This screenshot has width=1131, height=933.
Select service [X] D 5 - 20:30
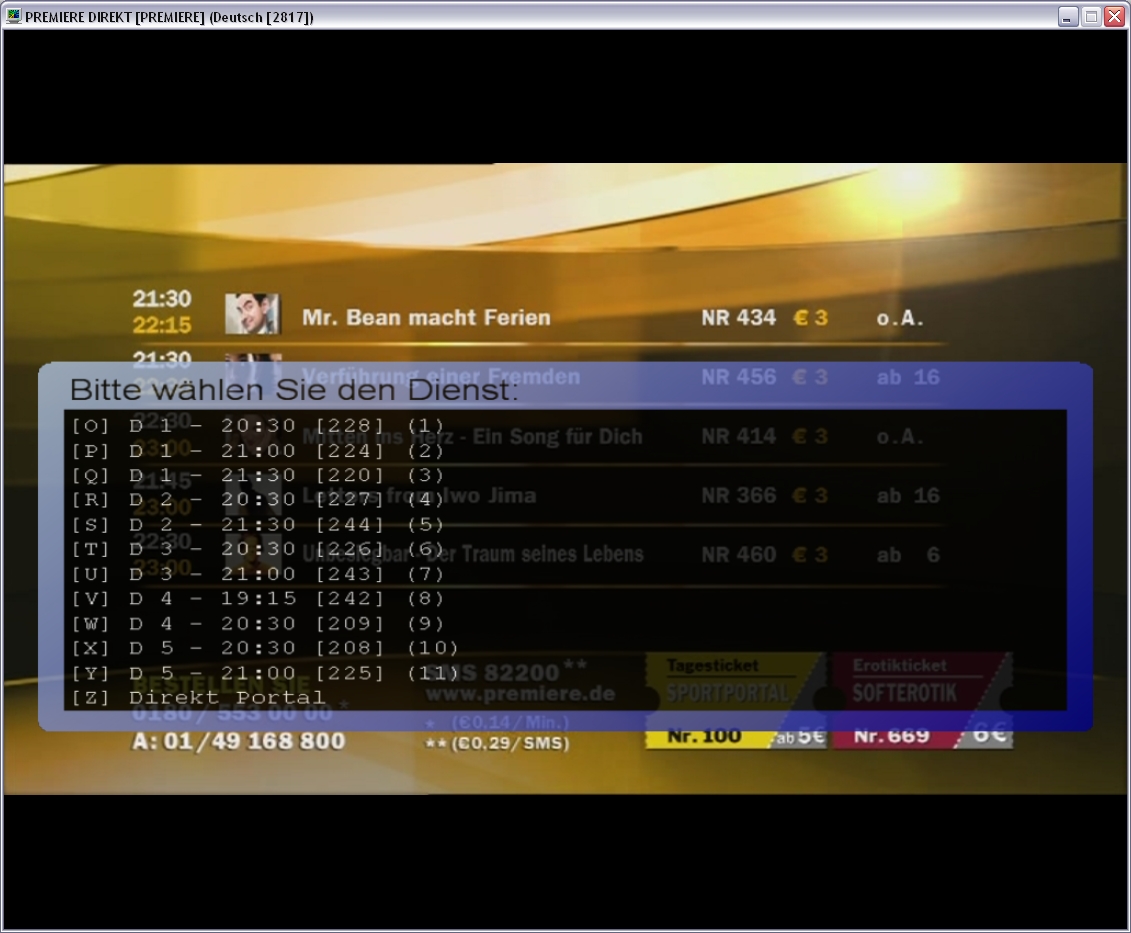(265, 648)
